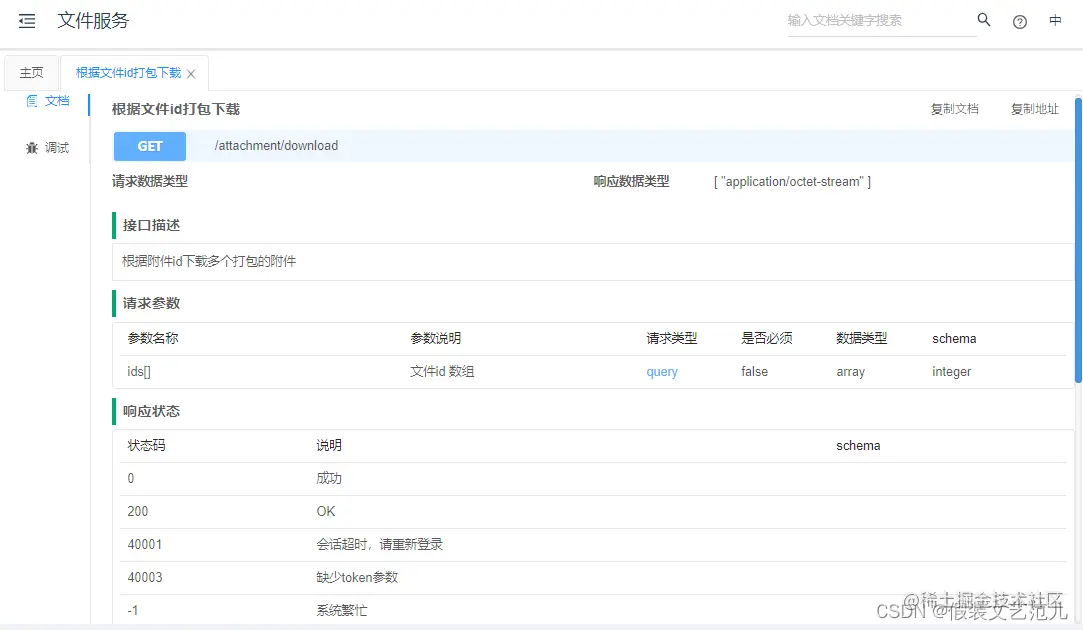Viewport: 1083px width, 630px height.
Task: Click the 参数说明 column header
Action: pyautogui.click(x=435, y=338)
